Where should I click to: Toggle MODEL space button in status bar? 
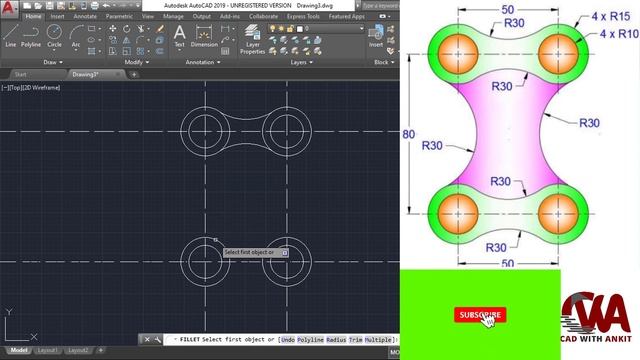394,352
